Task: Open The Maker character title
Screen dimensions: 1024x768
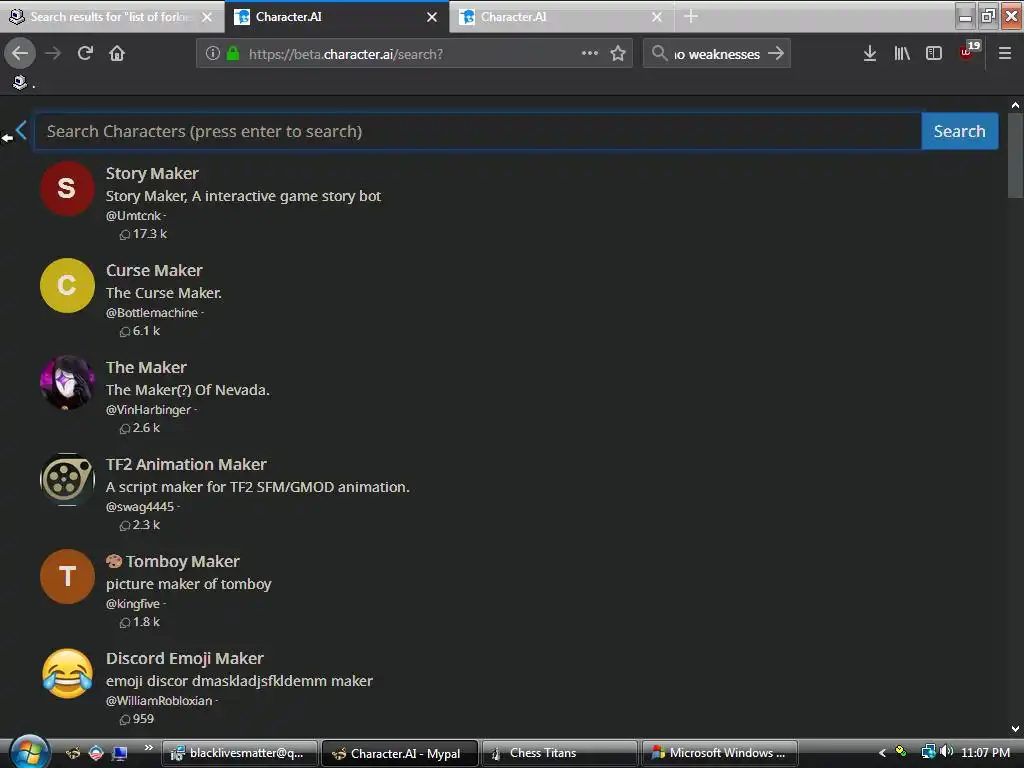Action: point(146,367)
